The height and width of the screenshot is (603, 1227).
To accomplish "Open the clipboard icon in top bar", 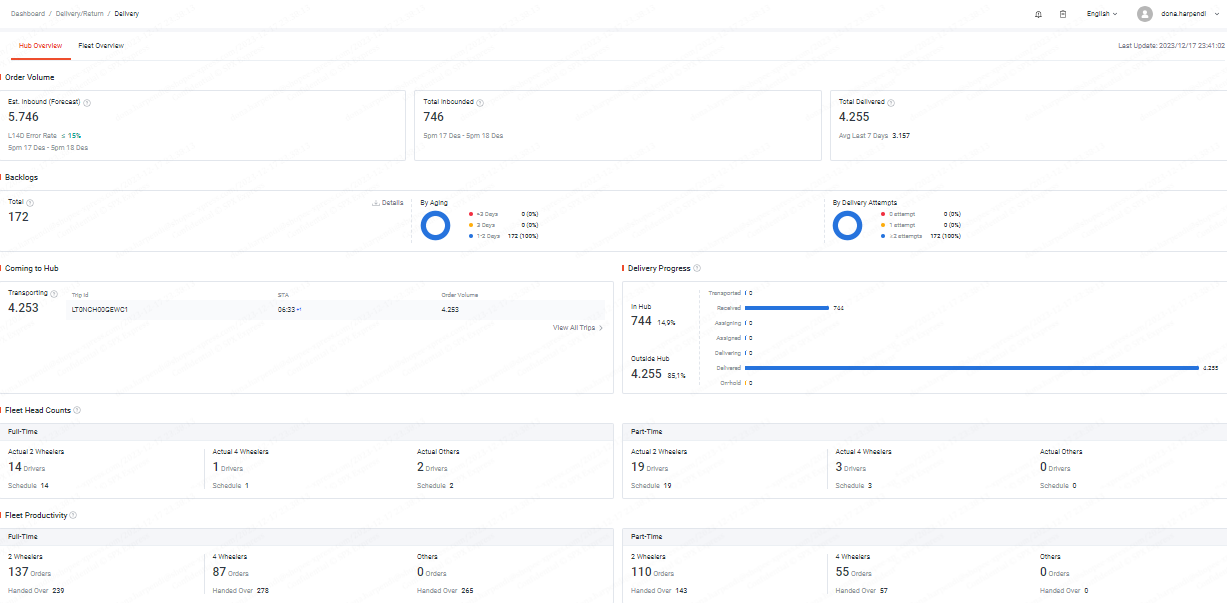I will [1063, 14].
